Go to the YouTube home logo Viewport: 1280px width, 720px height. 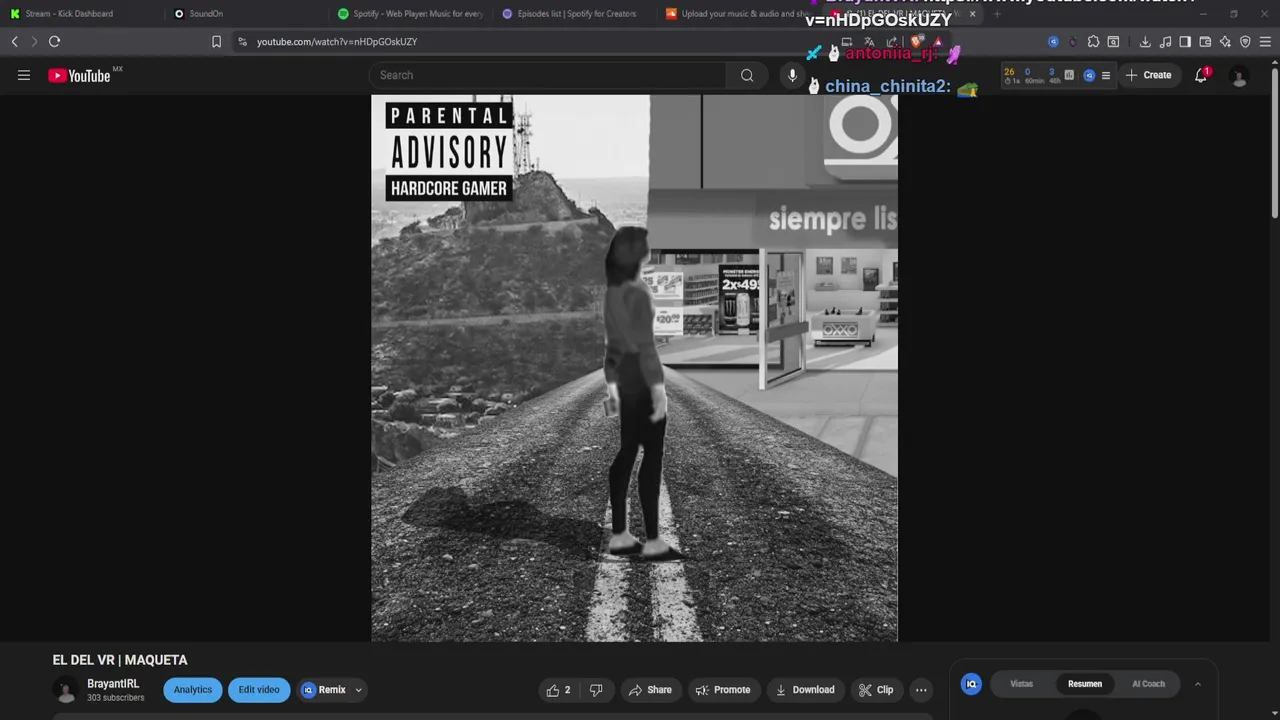(x=79, y=75)
